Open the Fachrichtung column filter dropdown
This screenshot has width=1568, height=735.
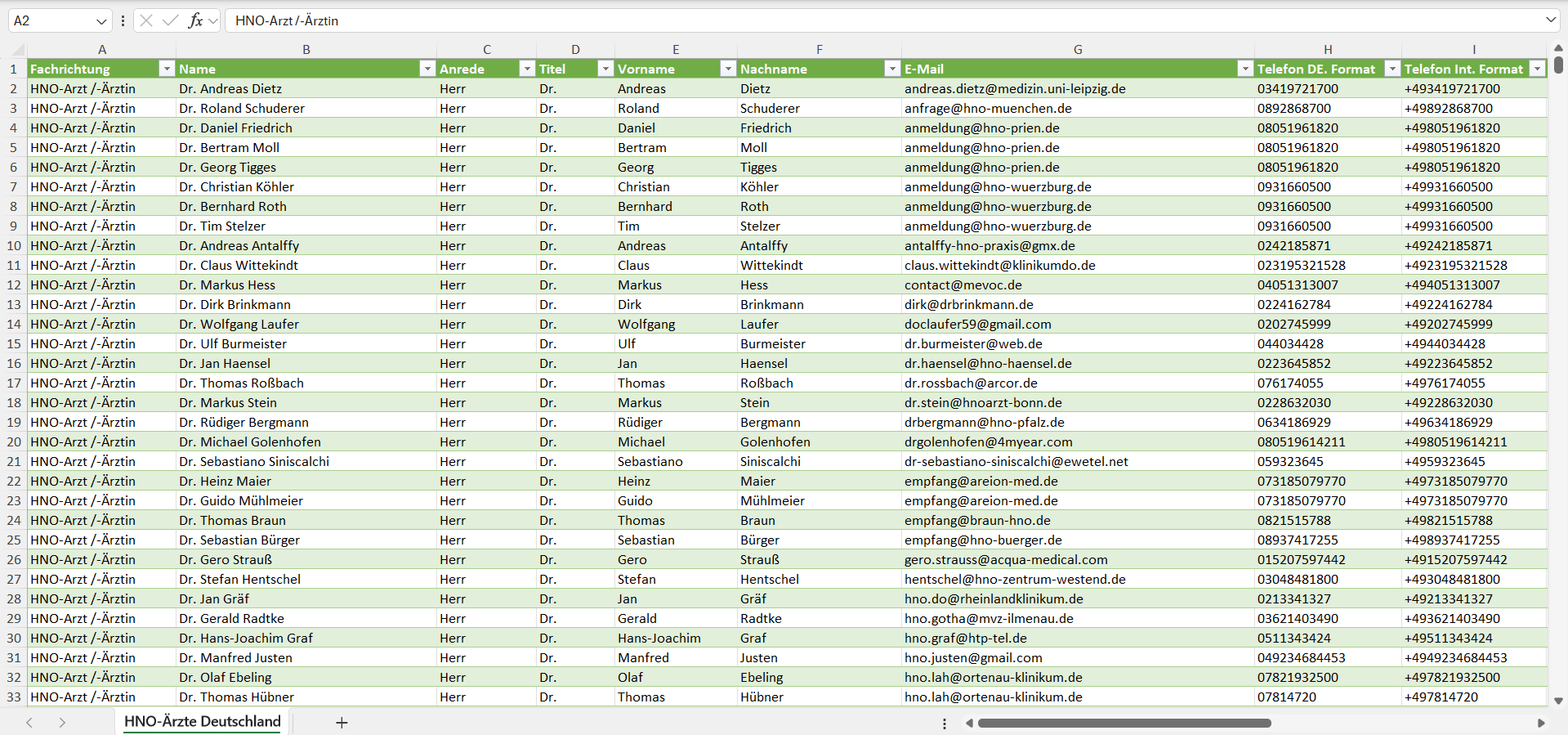167,69
